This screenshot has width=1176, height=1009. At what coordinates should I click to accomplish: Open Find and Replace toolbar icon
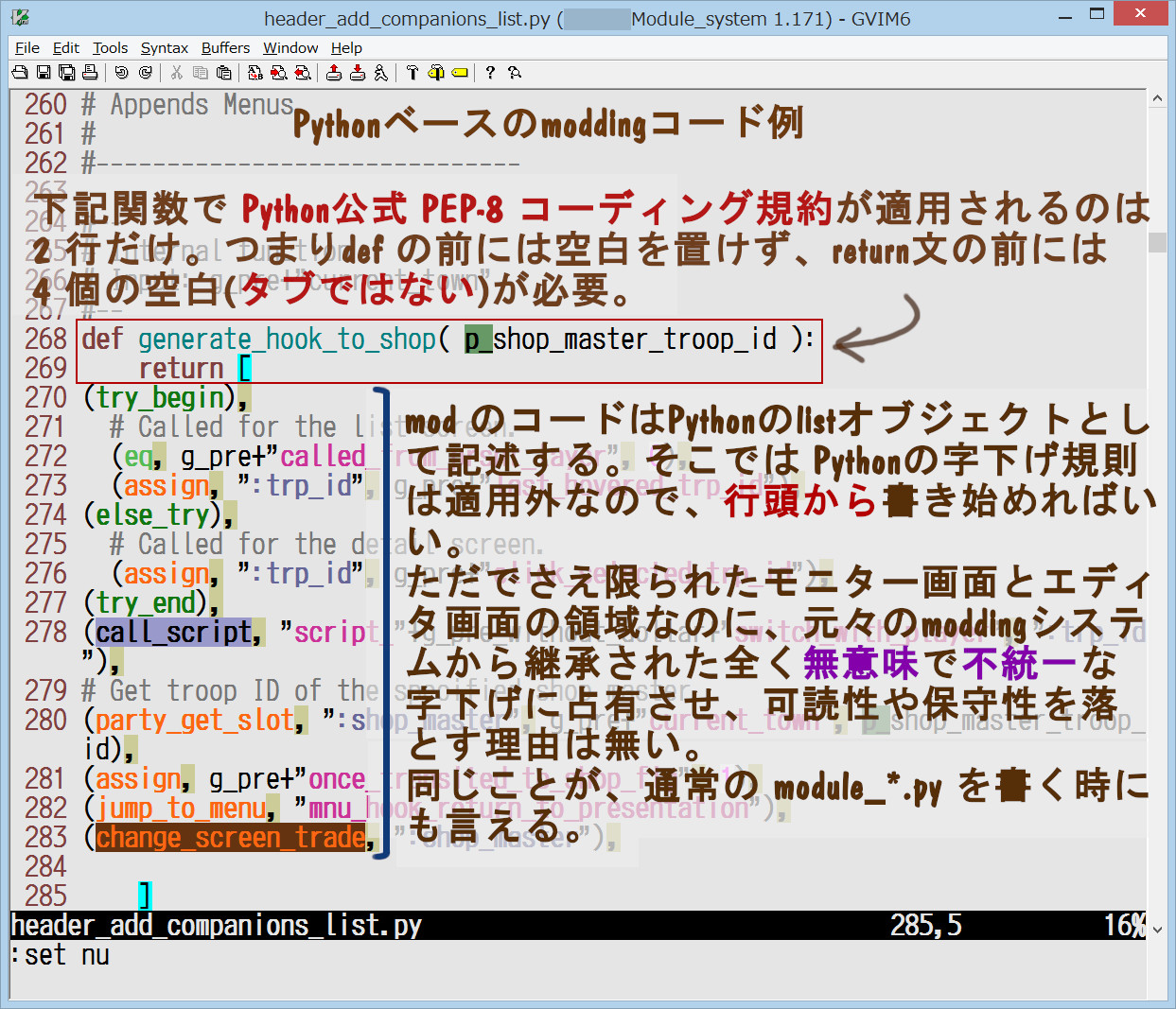tap(255, 73)
